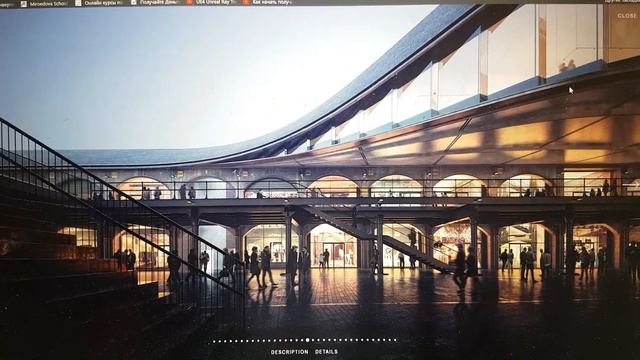Expand the other bookmarks folder
The width and height of the screenshot is (640, 360).
click(622, 1)
